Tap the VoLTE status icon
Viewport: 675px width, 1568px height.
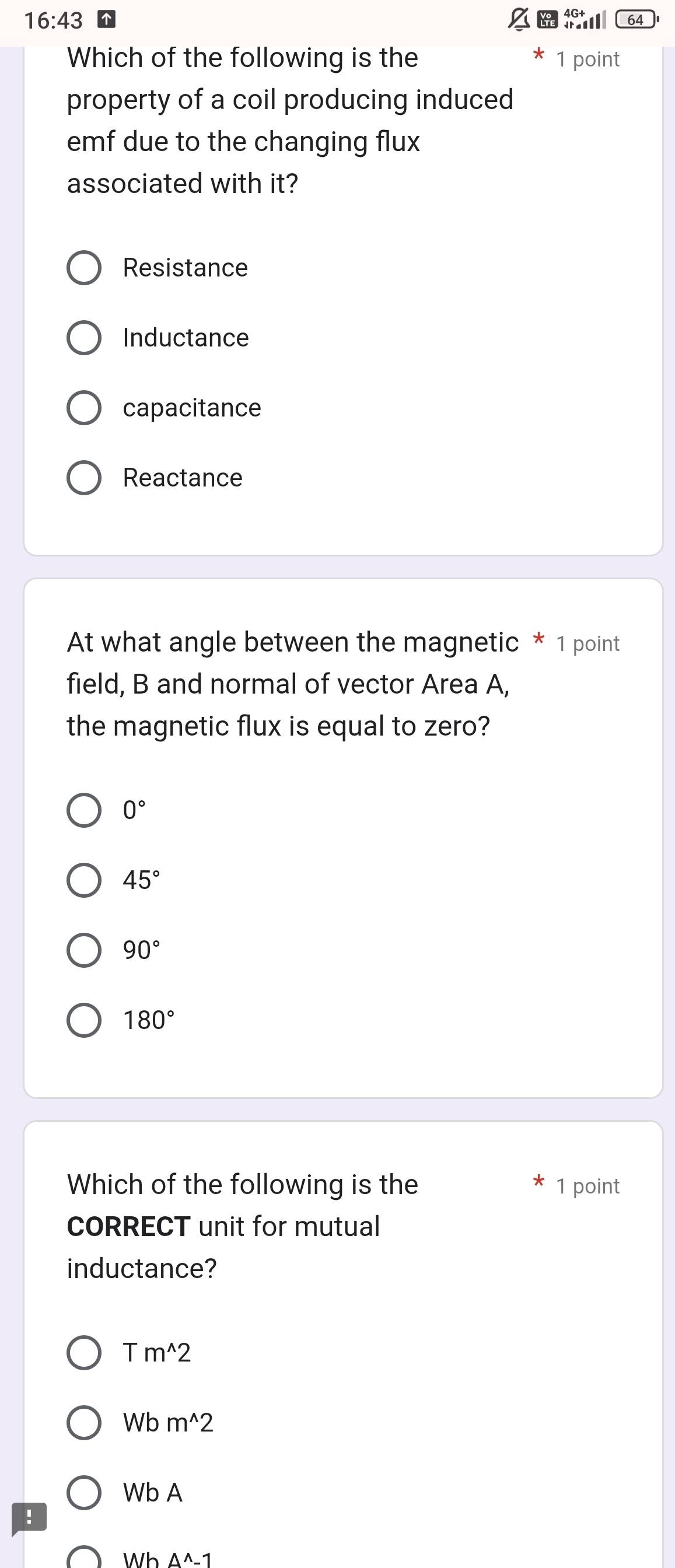pyautogui.click(x=548, y=20)
